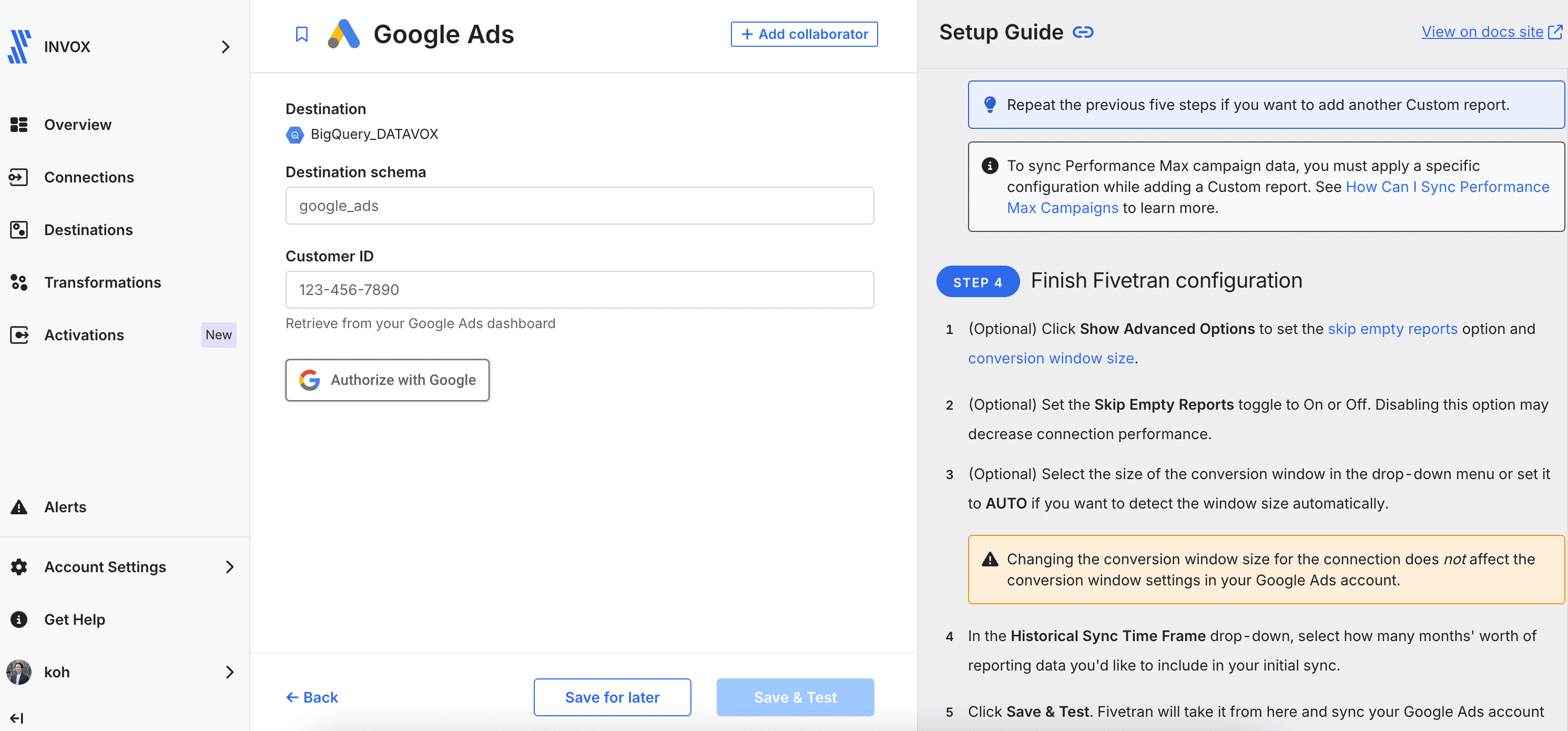Focus the Customer ID input field
The image size is (1568, 731).
[579, 290]
